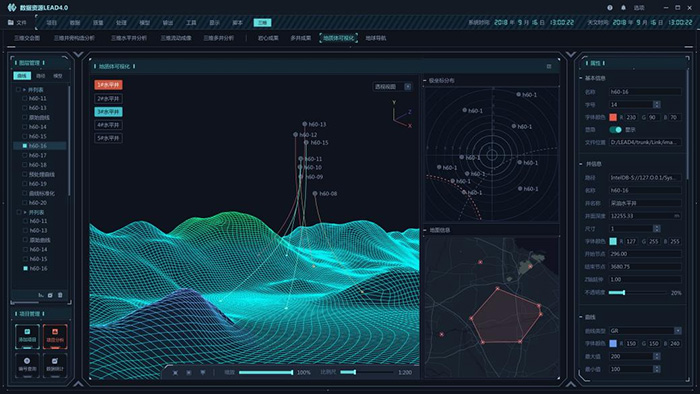The width and height of the screenshot is (700, 394).
Task: Click the well depth input field 12255.33
Action: coord(646,216)
